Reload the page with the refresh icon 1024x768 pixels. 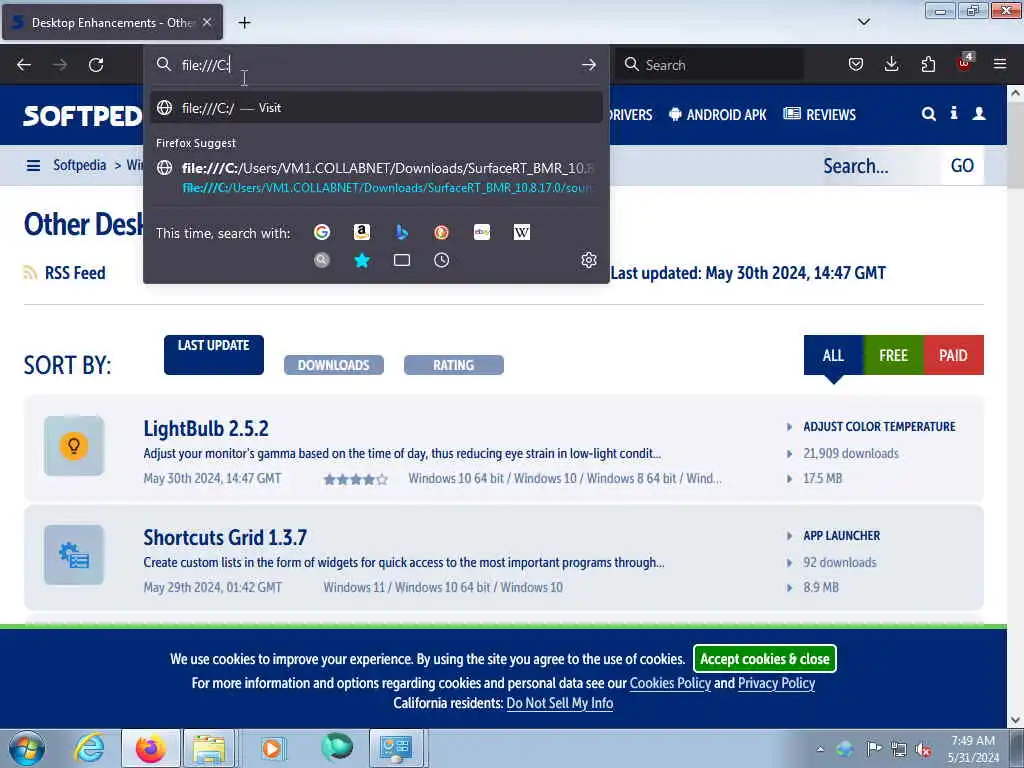(x=96, y=65)
